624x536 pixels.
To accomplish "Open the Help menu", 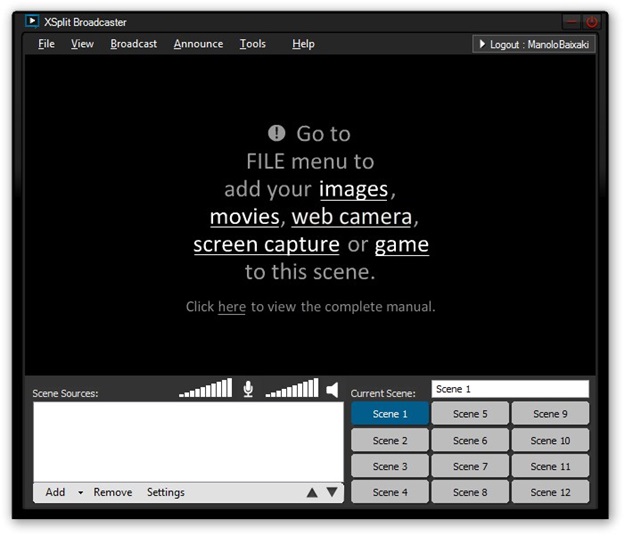I will pyautogui.click(x=303, y=44).
